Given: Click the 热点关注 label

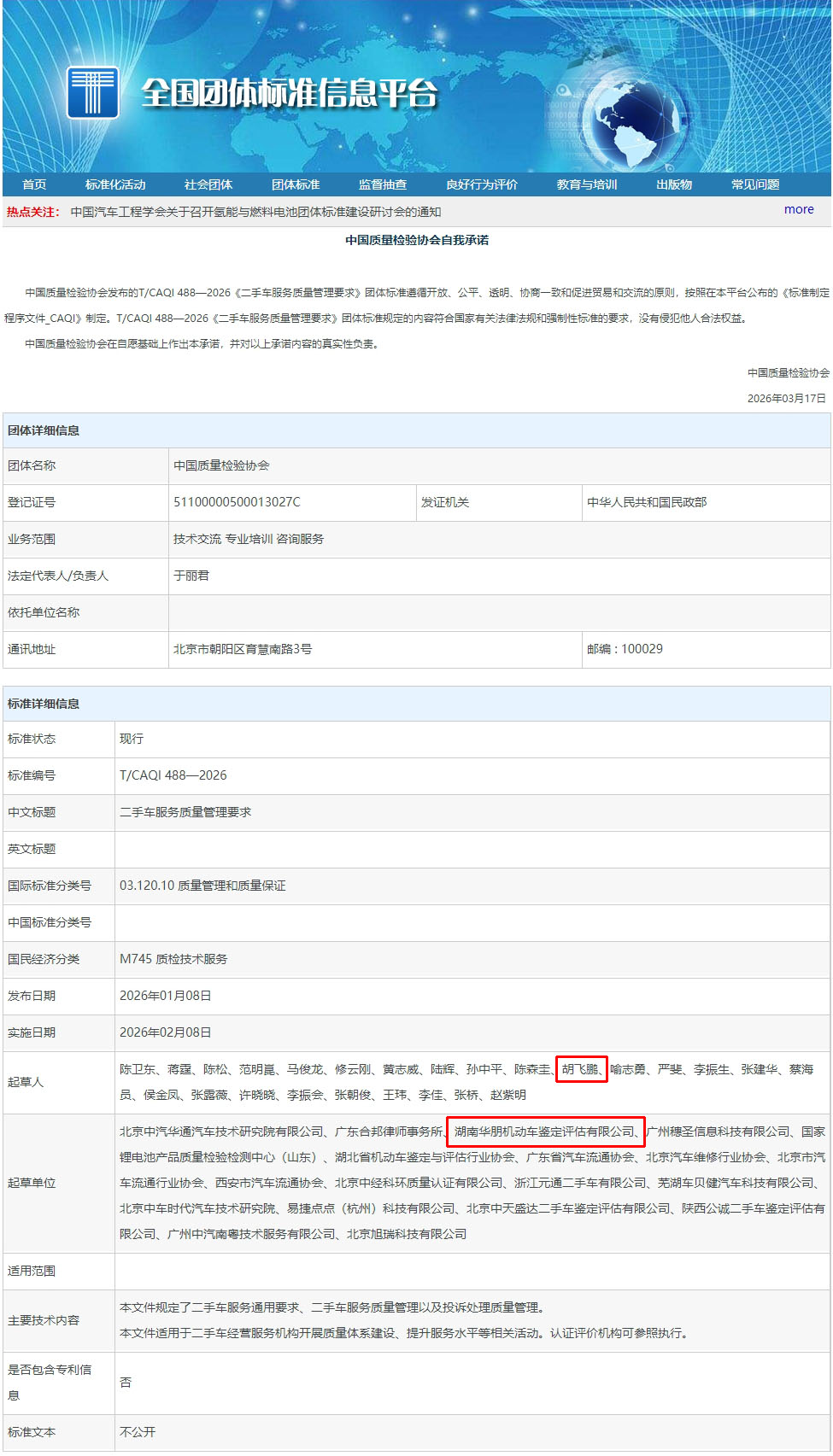Looking at the screenshot, I should 33,212.
